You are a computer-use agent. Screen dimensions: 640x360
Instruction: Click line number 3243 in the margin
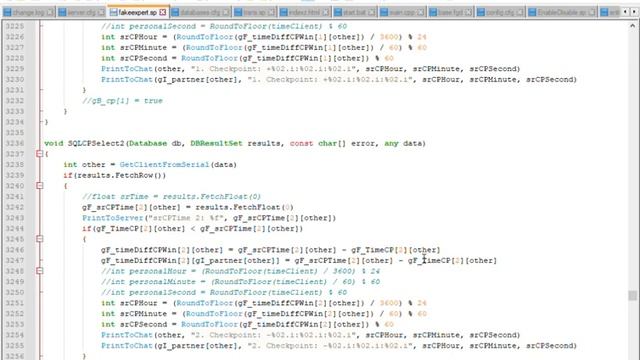[x=15, y=218]
